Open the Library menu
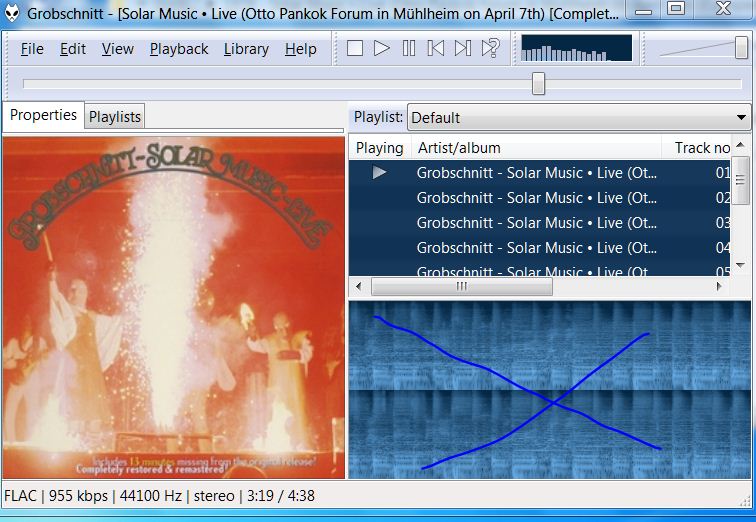This screenshot has width=756, height=522. [x=246, y=49]
